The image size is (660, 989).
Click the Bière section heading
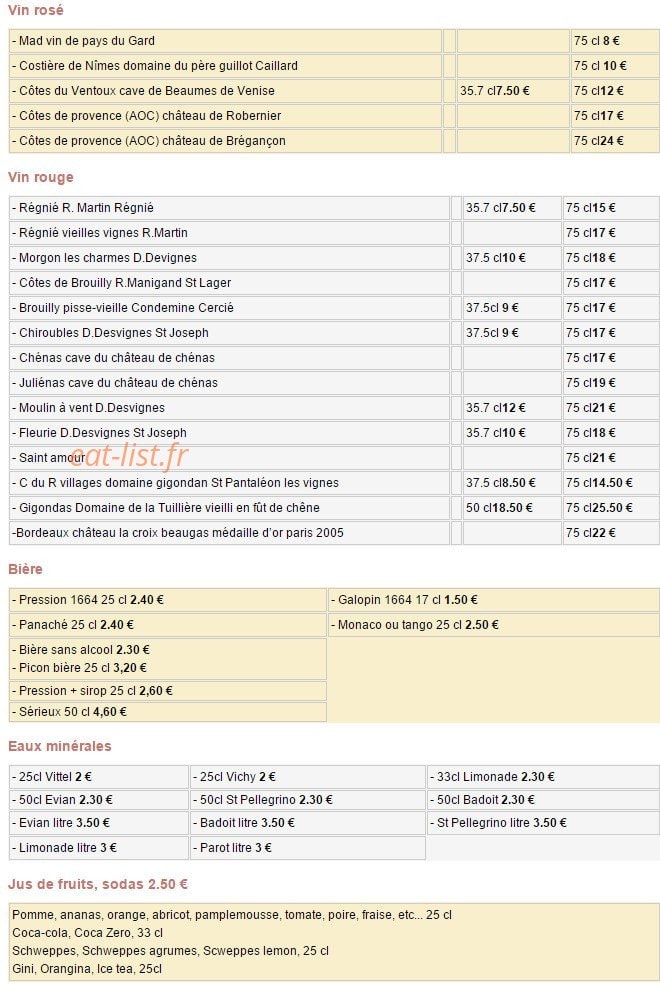pyautogui.click(x=25, y=569)
